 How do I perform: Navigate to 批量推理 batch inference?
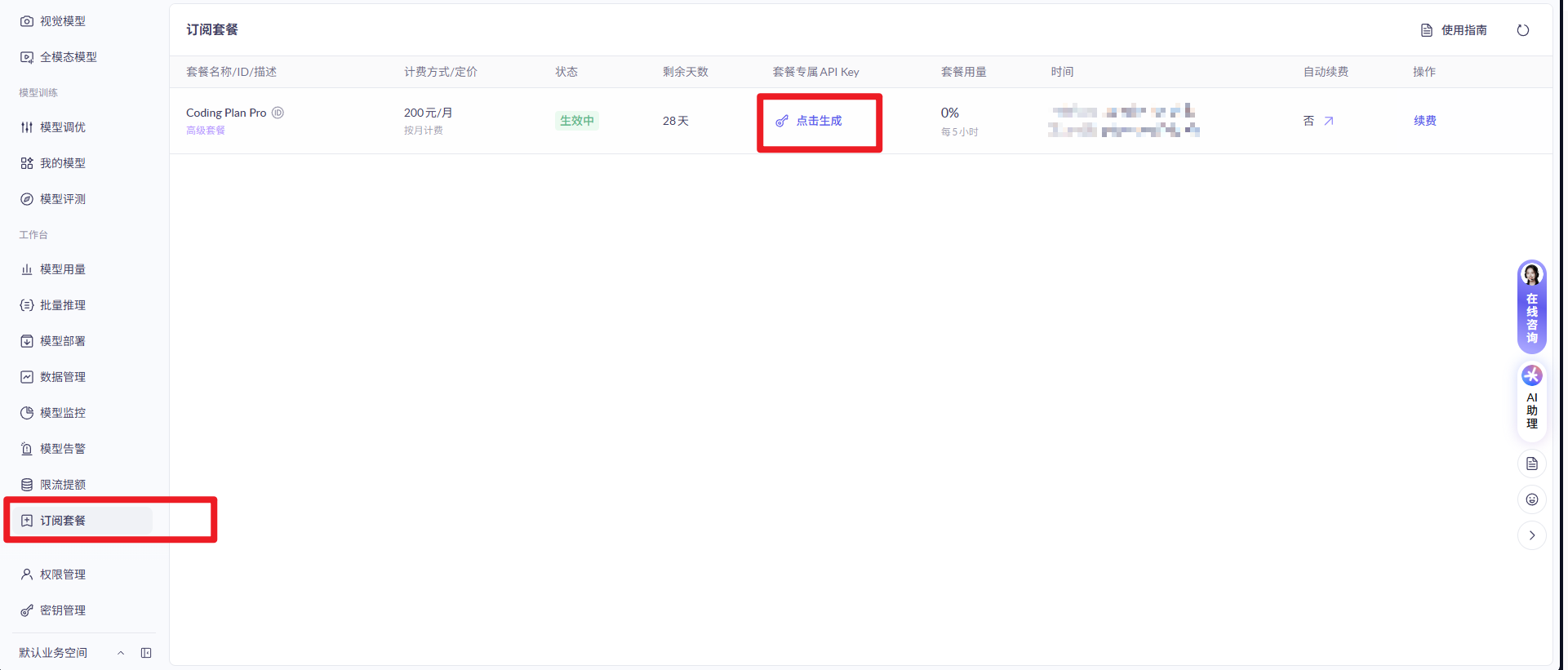click(62, 305)
